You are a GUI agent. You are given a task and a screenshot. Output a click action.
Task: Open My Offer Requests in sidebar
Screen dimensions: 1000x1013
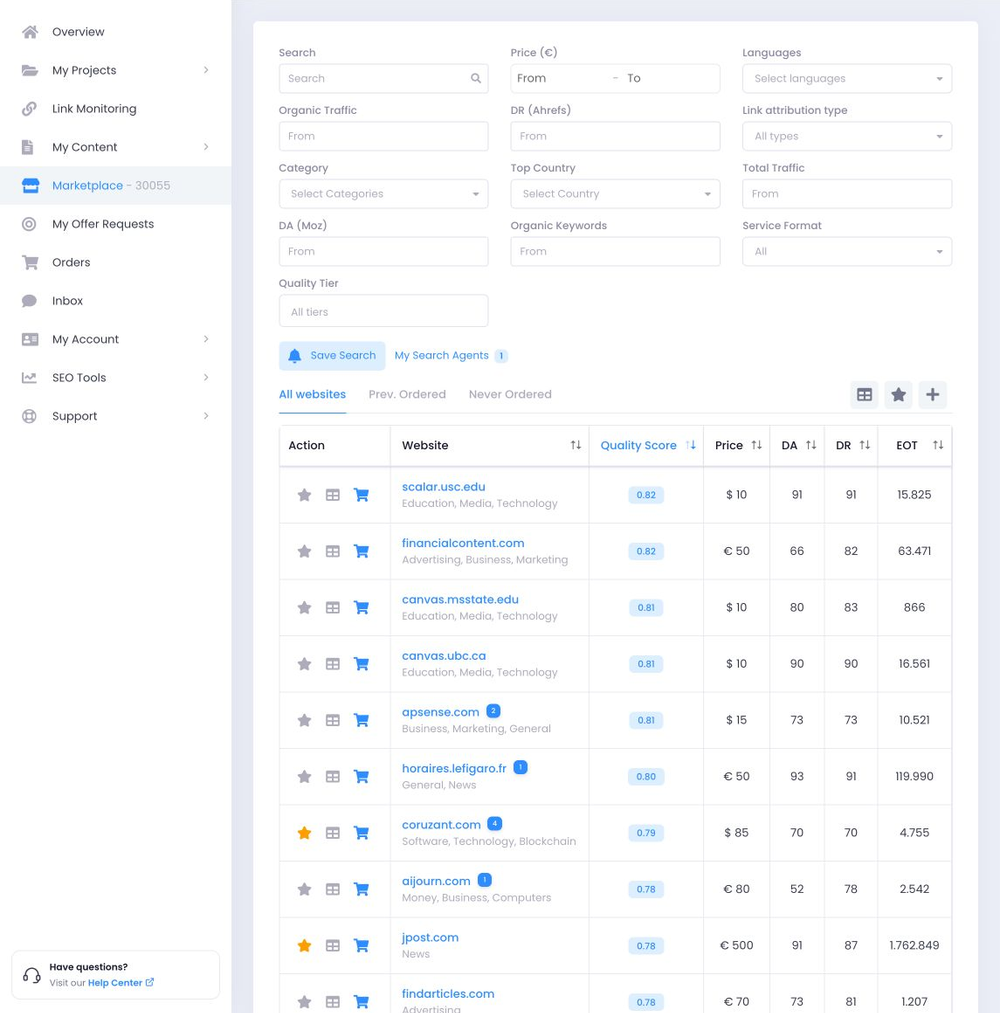(116, 224)
